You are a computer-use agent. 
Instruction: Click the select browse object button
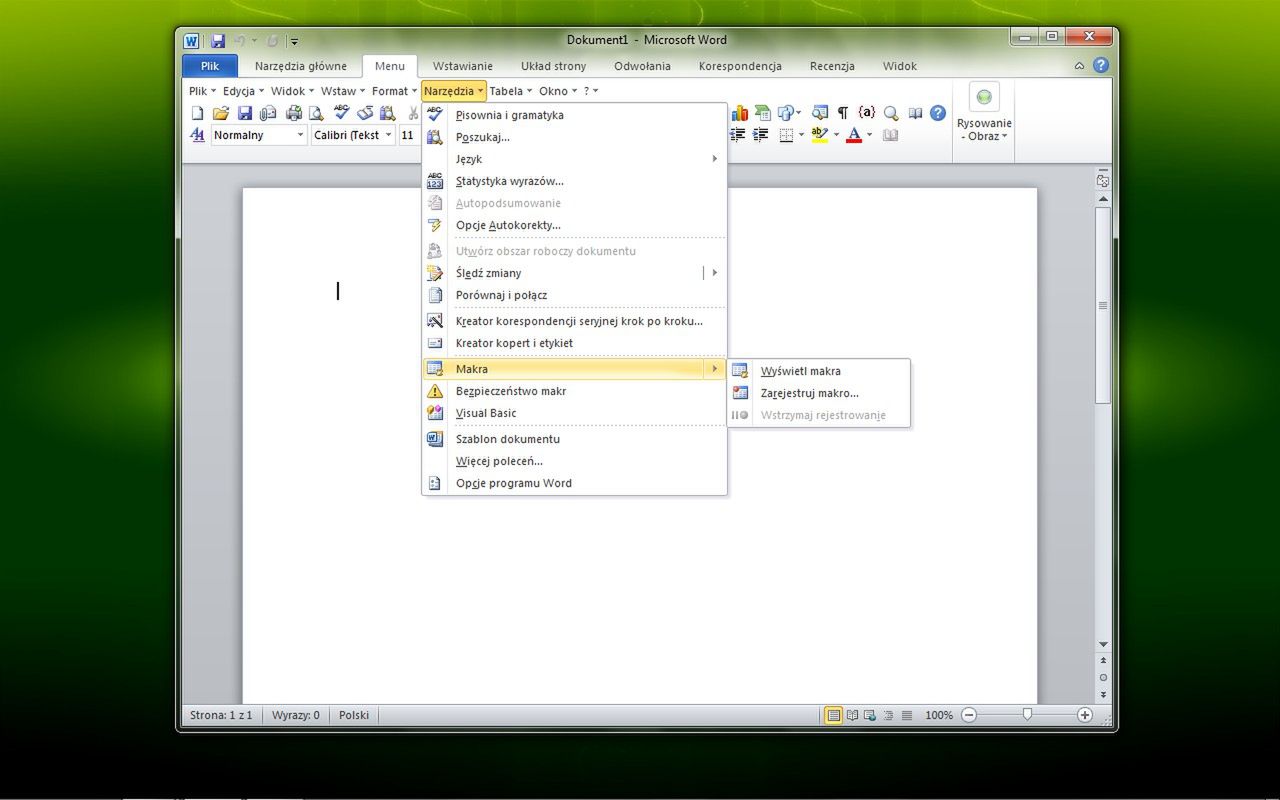1103,677
